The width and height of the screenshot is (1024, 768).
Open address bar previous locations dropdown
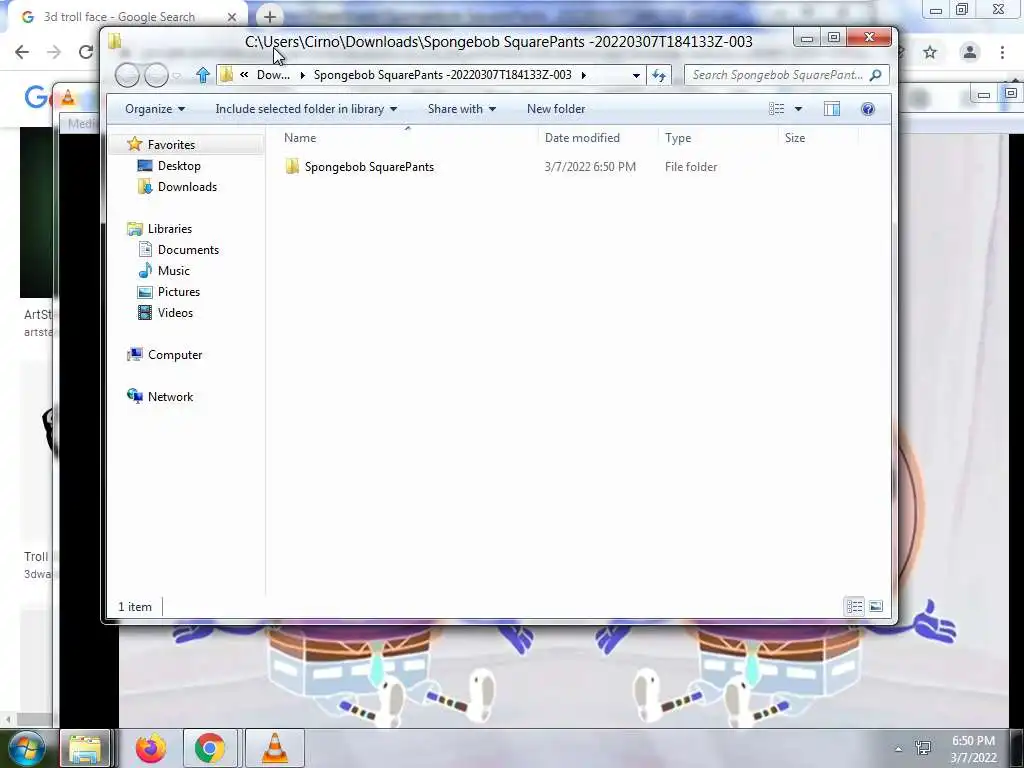pyautogui.click(x=636, y=75)
